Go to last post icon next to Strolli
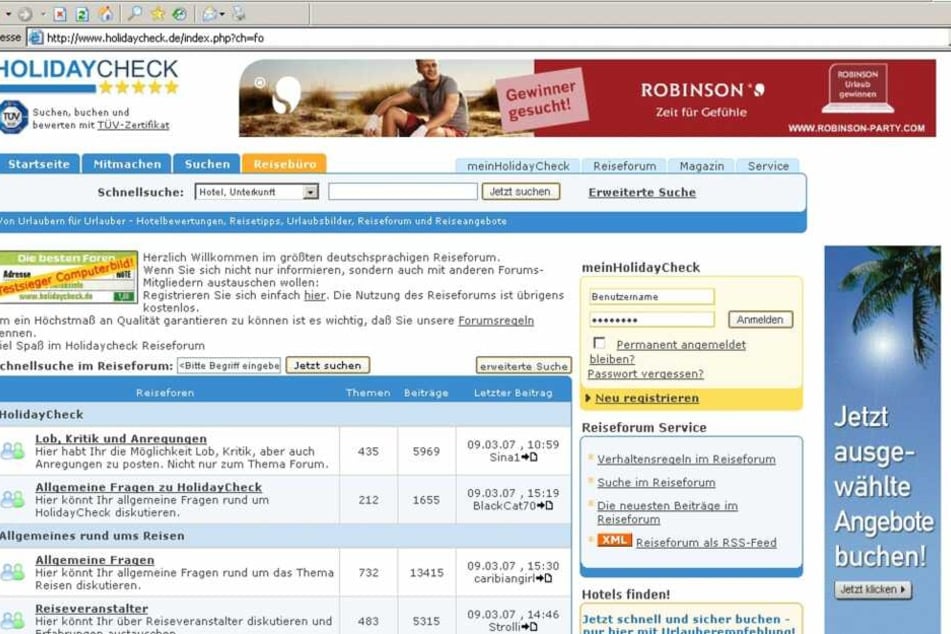951x634 pixels. coord(529,627)
